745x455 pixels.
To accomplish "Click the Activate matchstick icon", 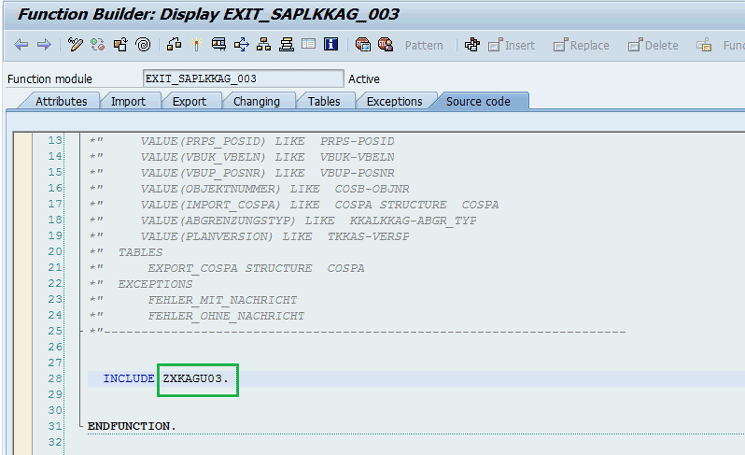I will pyautogui.click(x=196, y=45).
